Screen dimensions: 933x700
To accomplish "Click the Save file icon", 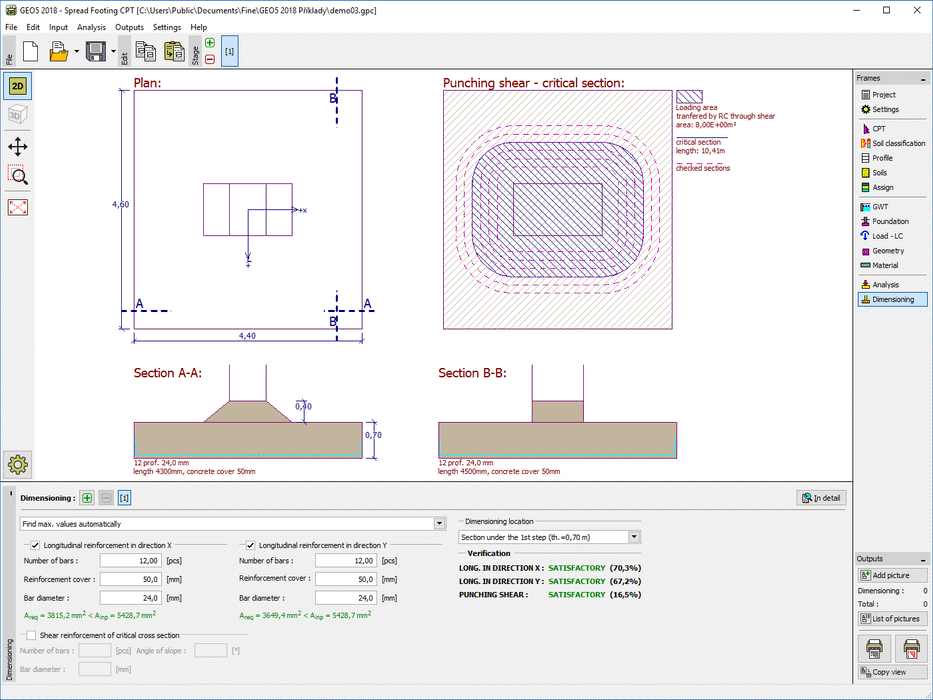I will point(95,51).
